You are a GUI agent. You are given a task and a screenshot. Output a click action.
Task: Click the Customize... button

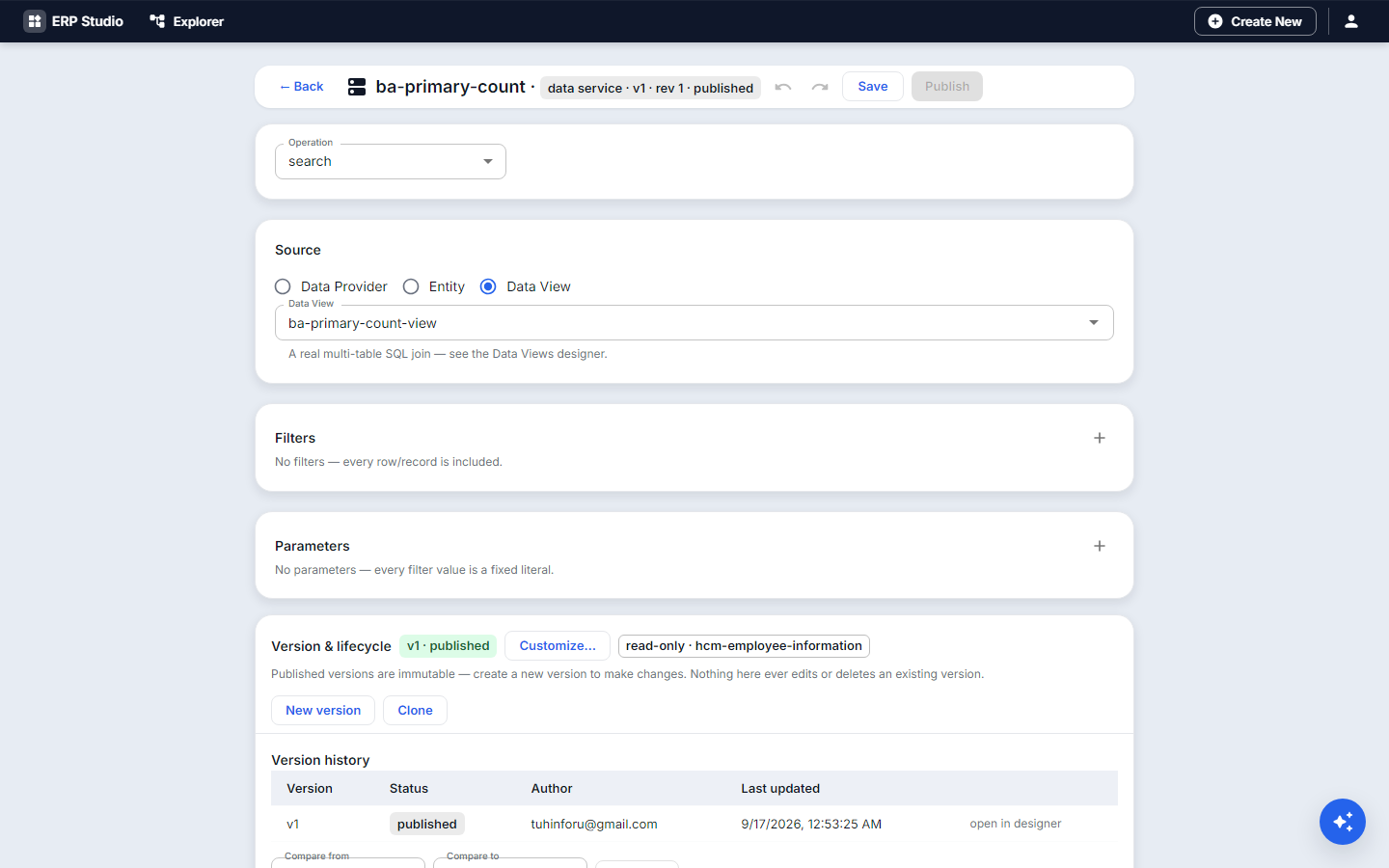tap(558, 646)
